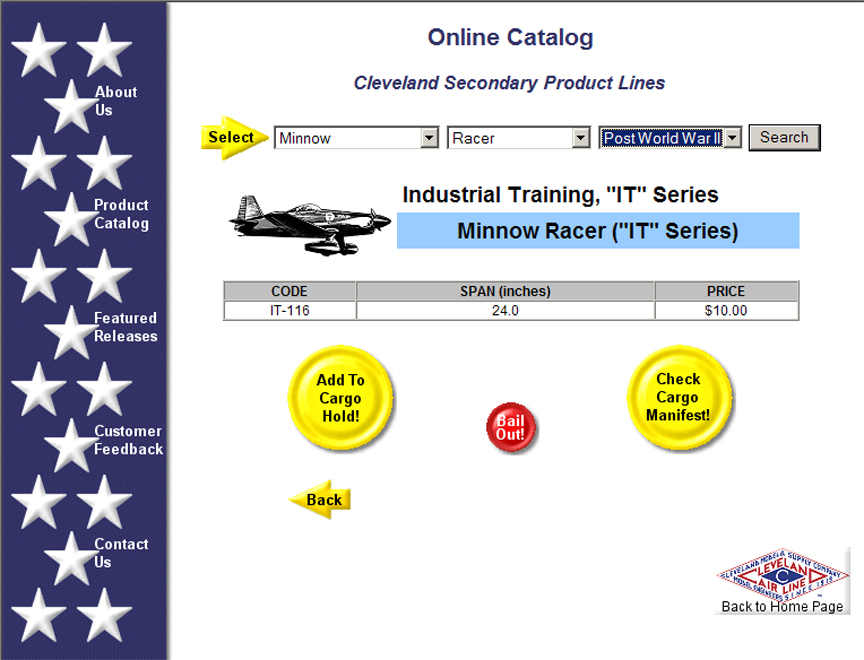864x660 pixels.
Task: Click the $10.00 price cell
Action: coord(725,311)
